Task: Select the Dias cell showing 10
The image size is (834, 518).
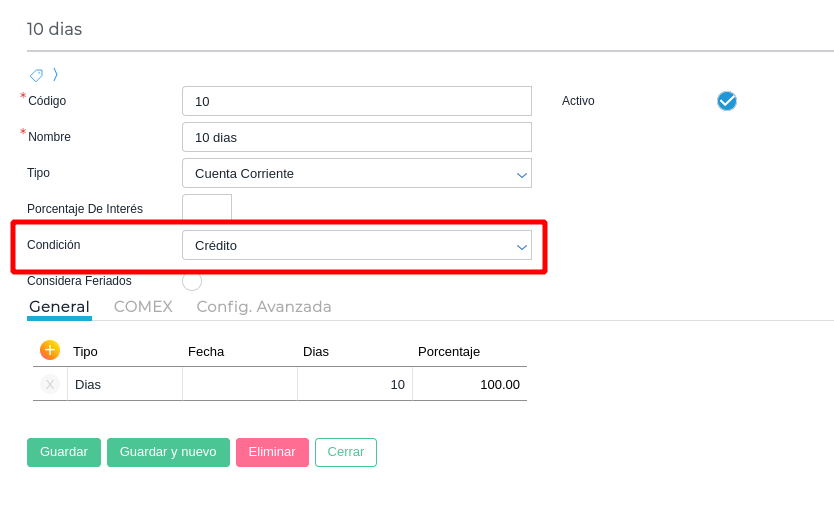Action: click(x=355, y=384)
